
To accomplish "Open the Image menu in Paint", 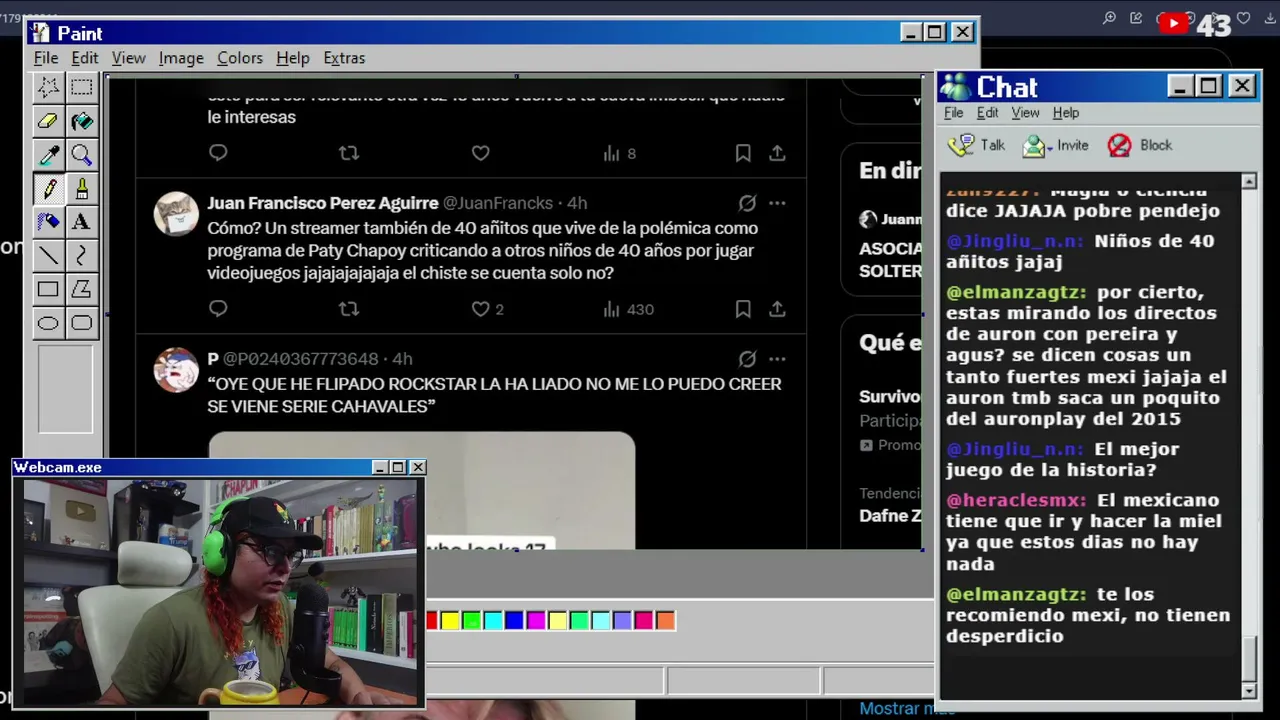I will pos(181,58).
